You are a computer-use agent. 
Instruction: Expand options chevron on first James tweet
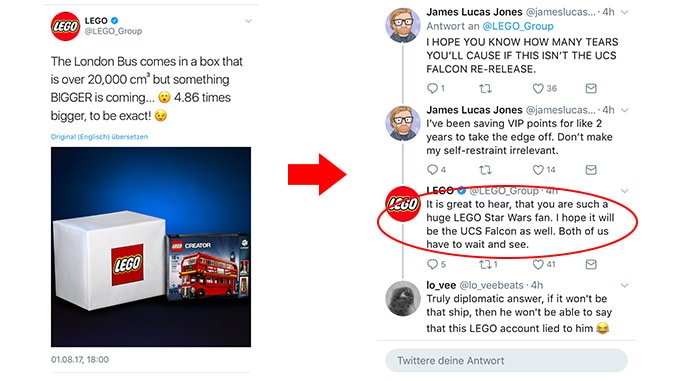[x=624, y=12]
